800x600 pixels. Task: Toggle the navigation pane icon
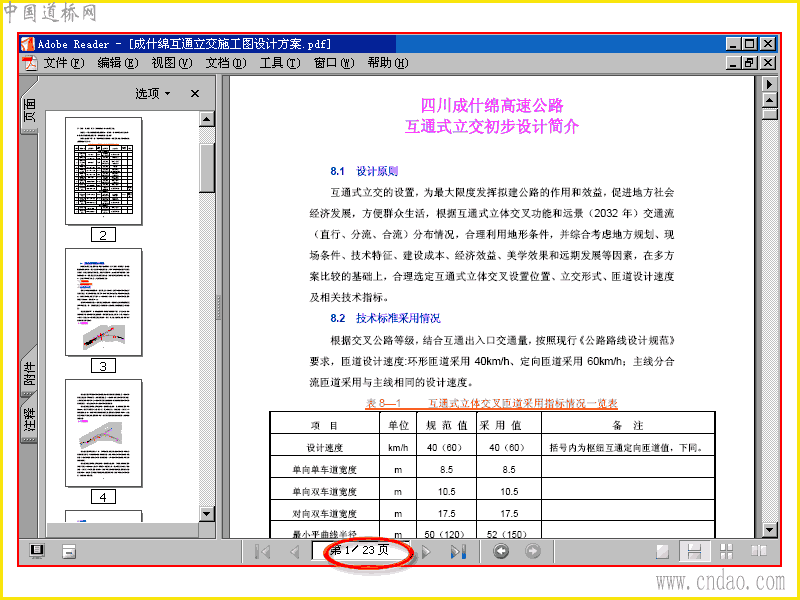click(x=37, y=551)
